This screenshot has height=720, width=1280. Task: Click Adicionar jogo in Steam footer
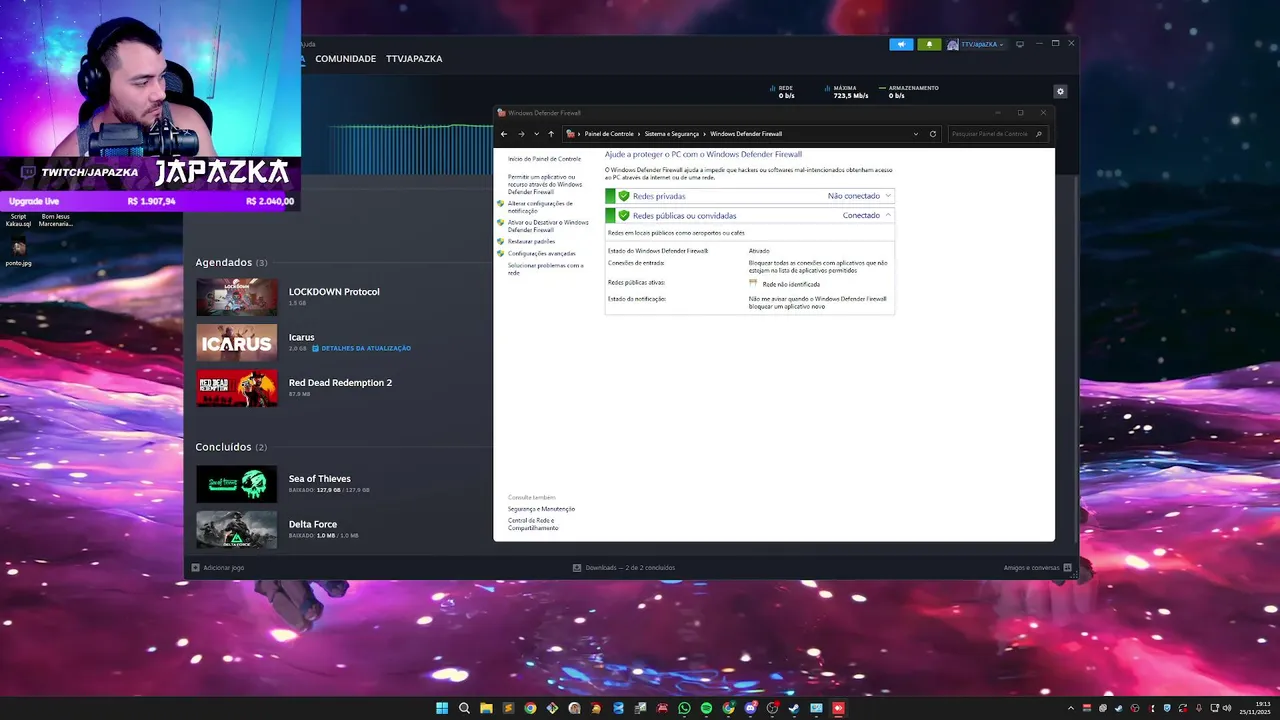218,567
